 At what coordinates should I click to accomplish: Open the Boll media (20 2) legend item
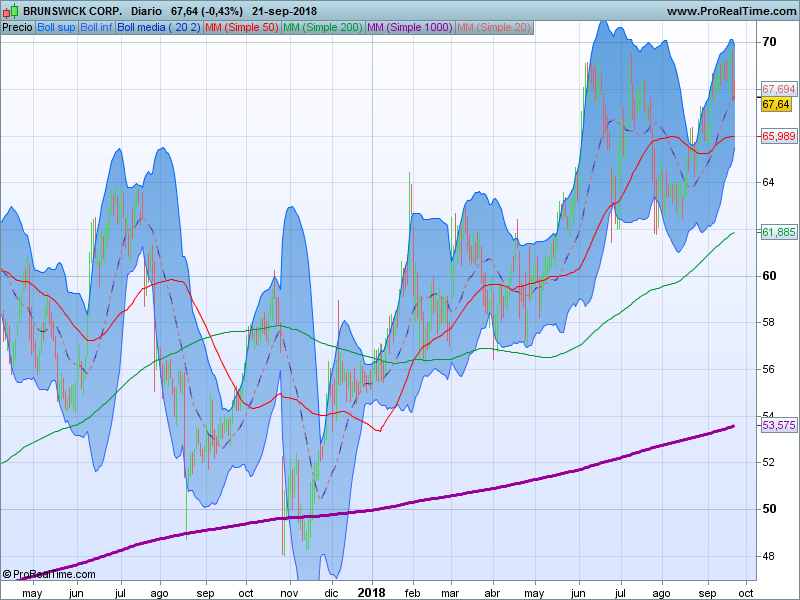click(x=159, y=28)
